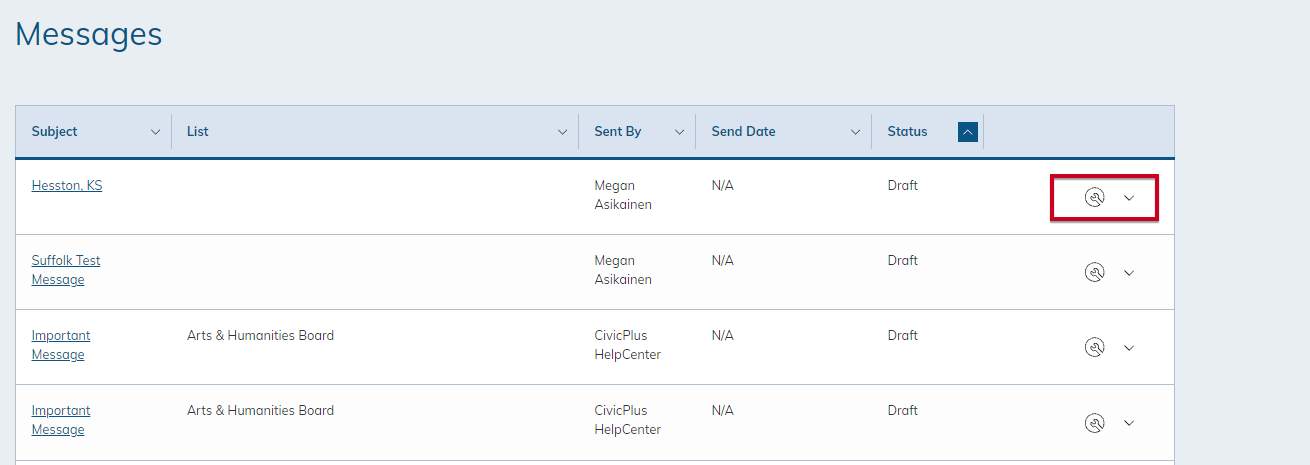This screenshot has width=1310, height=465.
Task: Click the wrench icon in Suffolk Test Message row
Action: 1095,273
